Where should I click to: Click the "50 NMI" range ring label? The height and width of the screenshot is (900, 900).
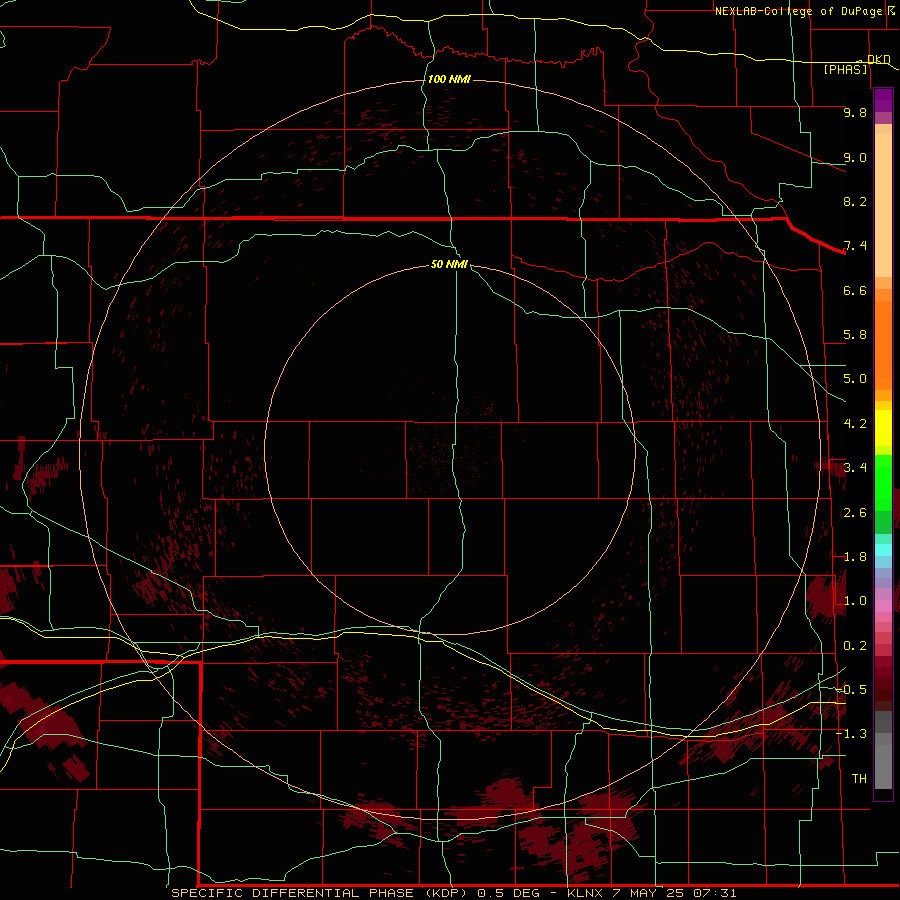[x=449, y=264]
